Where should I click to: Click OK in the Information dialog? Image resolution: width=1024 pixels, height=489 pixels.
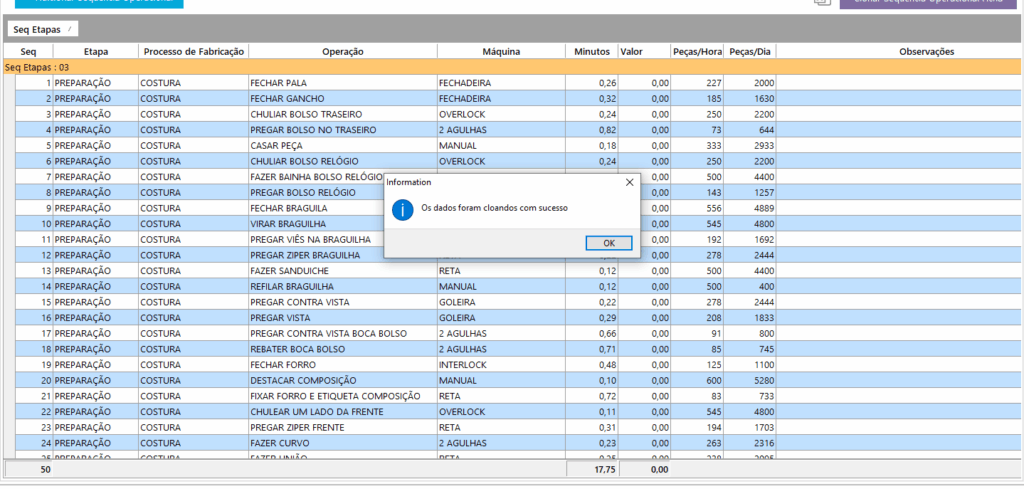pyautogui.click(x=609, y=243)
